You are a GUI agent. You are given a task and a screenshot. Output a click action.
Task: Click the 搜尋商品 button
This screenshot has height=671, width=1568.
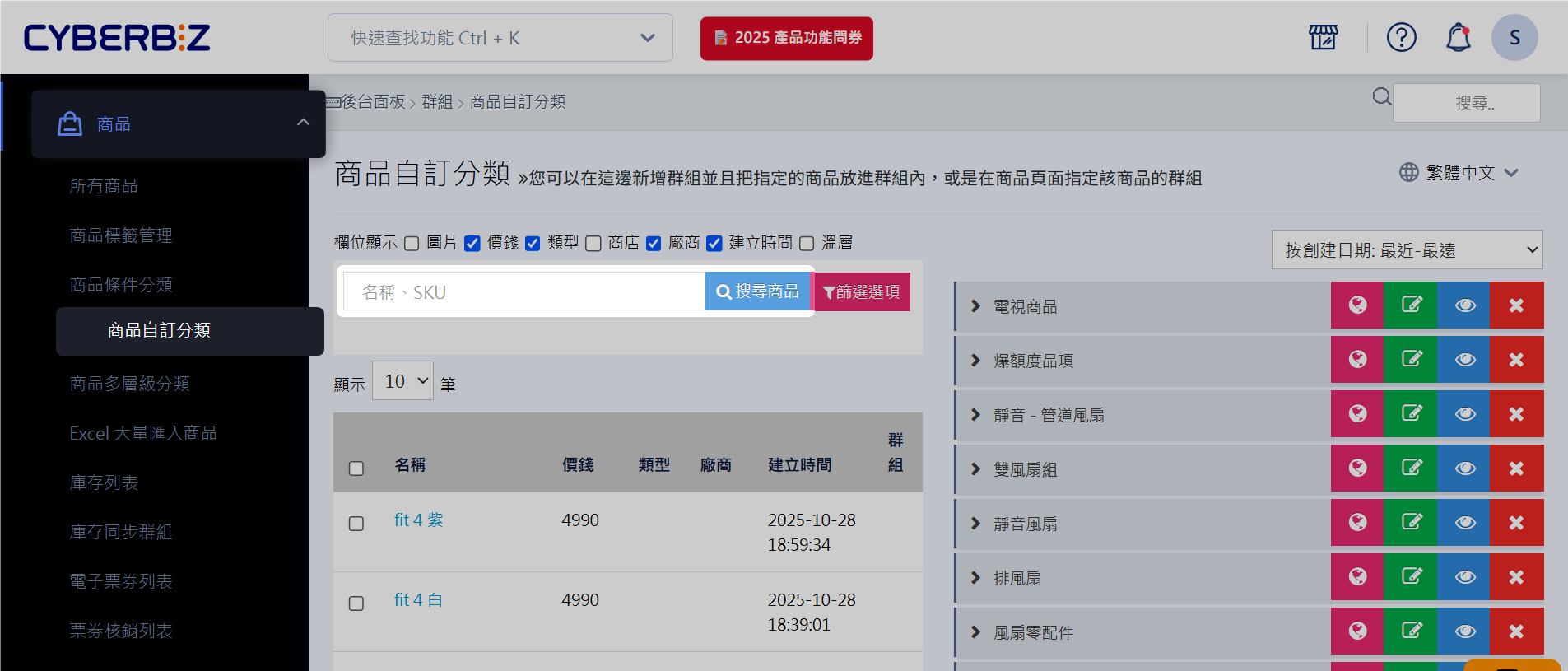tap(757, 291)
